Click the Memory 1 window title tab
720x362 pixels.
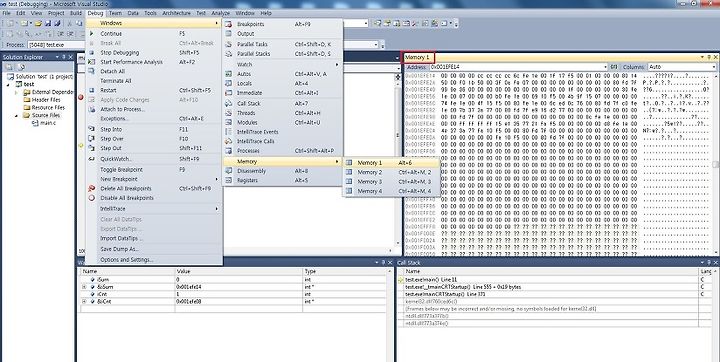(x=418, y=57)
